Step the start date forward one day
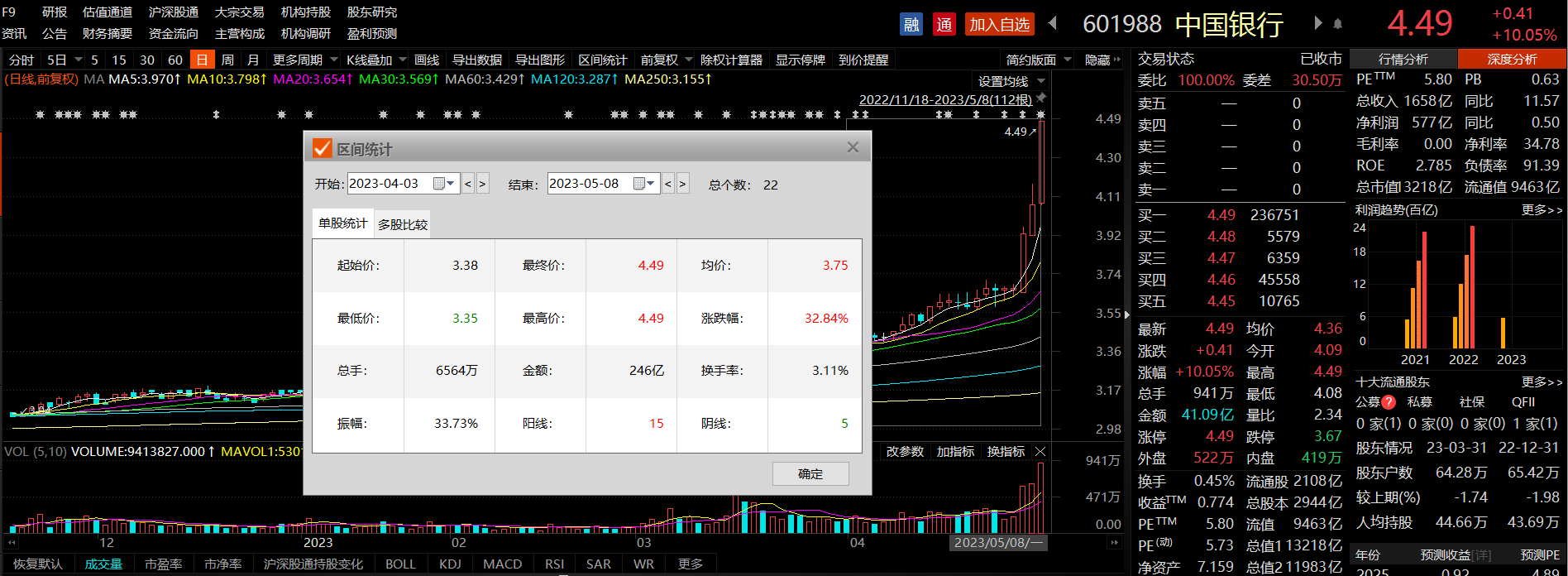The image size is (1568, 576). coord(483,184)
